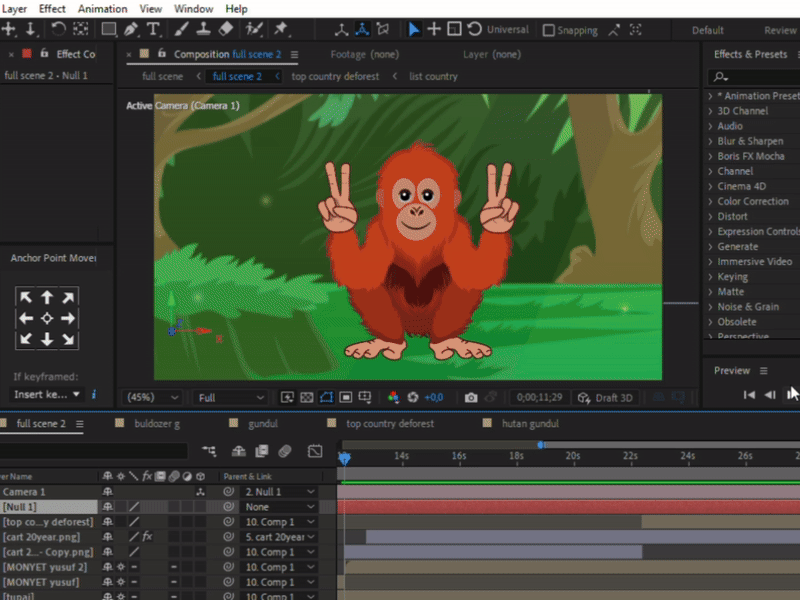Toggle mask and shape path visibility
The image size is (800, 600).
[326, 397]
